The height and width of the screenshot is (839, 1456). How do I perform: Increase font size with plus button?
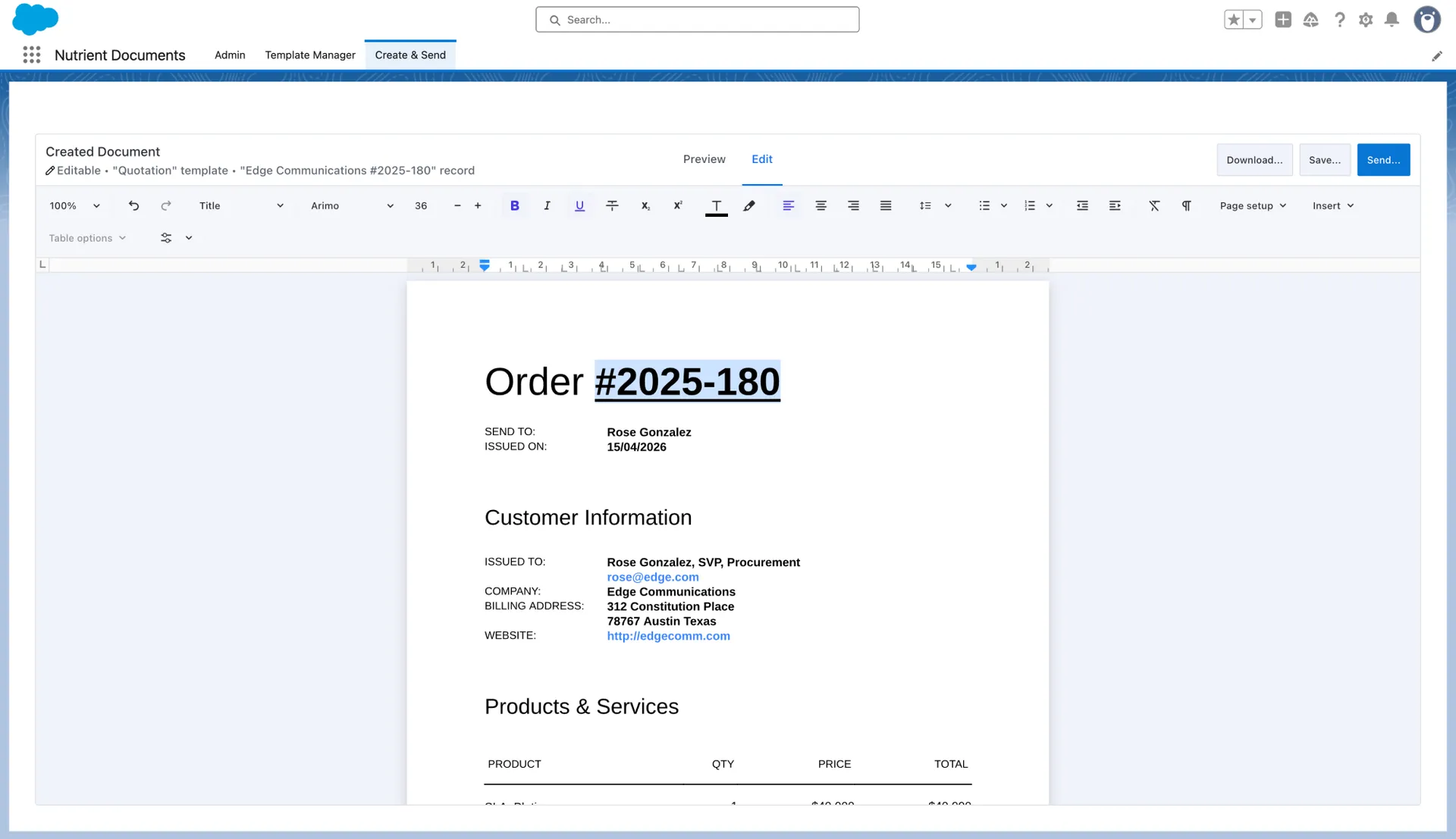point(478,205)
